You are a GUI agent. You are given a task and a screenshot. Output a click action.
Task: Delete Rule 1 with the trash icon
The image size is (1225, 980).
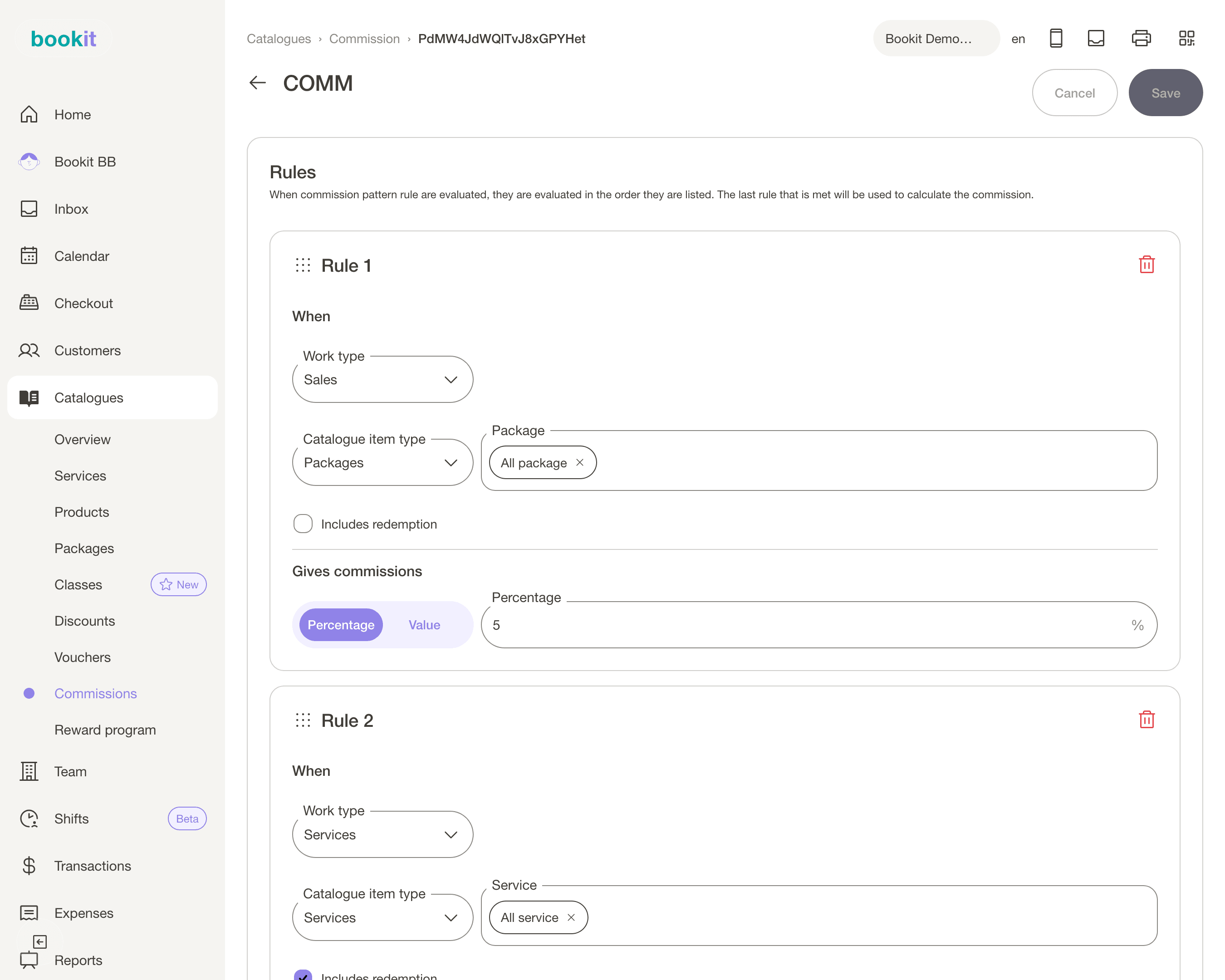click(1147, 265)
